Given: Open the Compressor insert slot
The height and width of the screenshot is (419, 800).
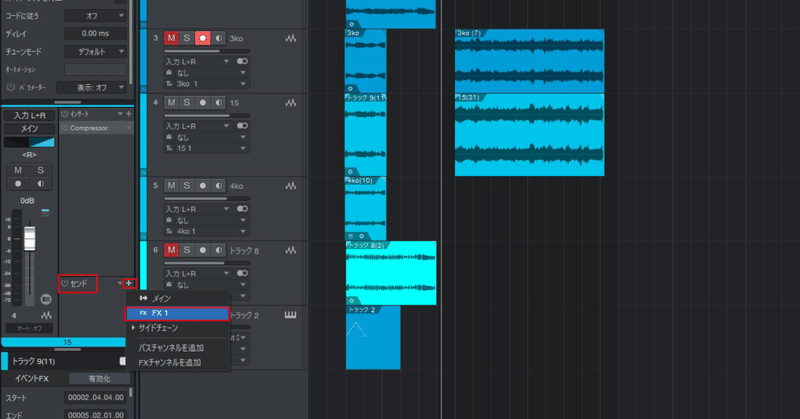Looking at the screenshot, I should pos(96,128).
